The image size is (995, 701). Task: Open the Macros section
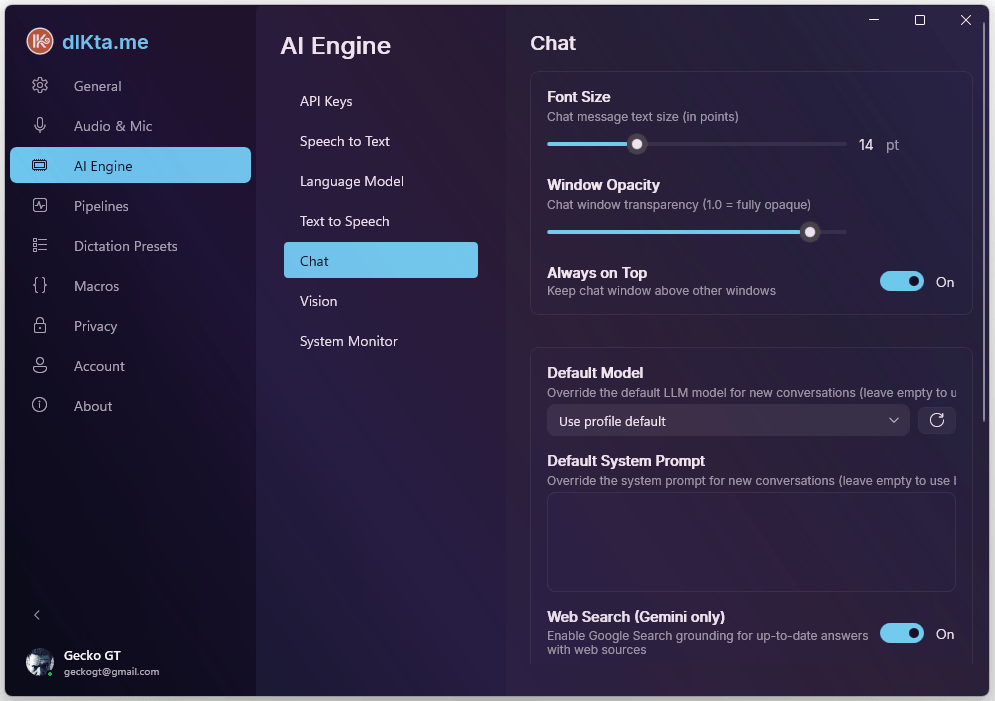tap(130, 285)
